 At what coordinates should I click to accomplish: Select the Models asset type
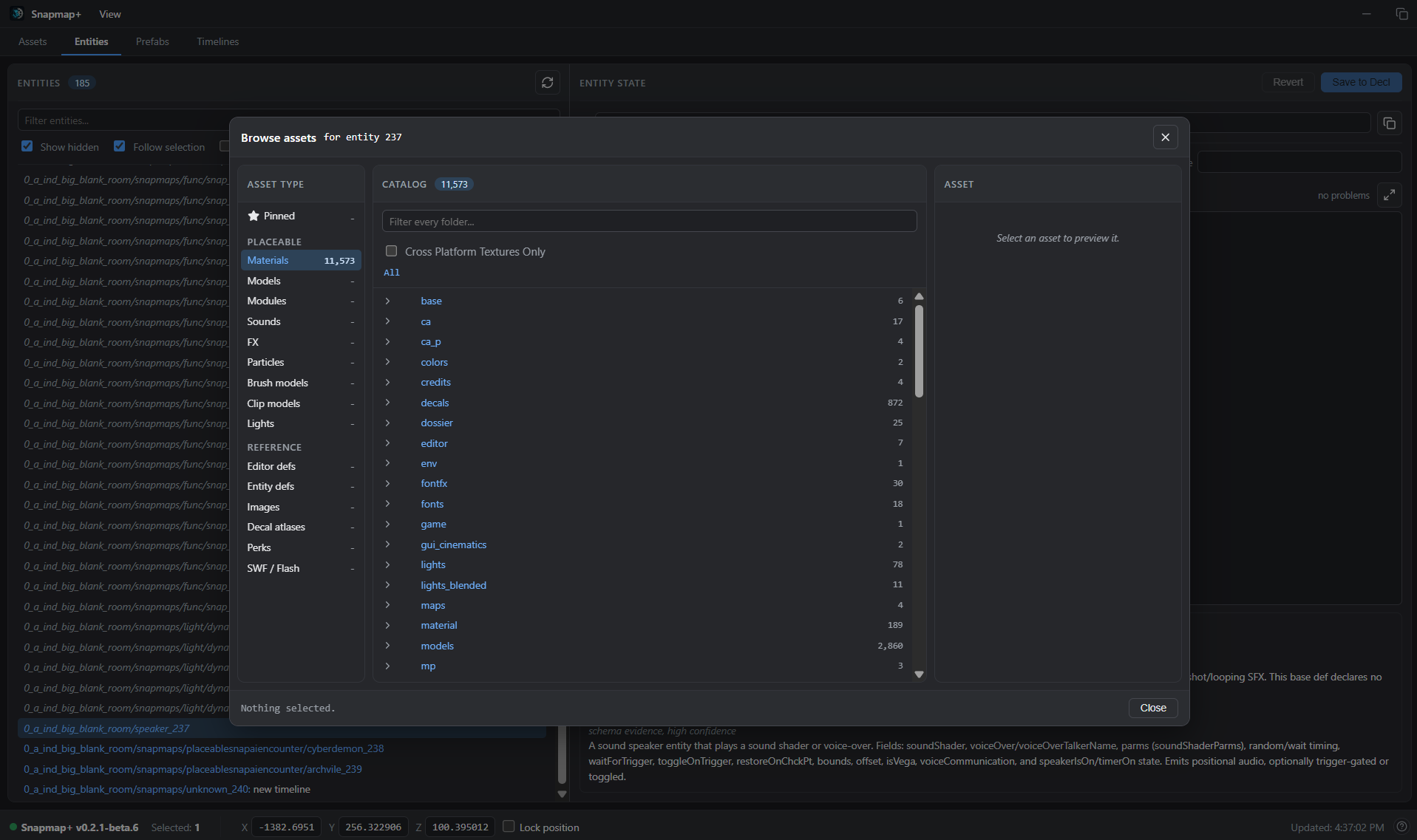tap(301, 281)
